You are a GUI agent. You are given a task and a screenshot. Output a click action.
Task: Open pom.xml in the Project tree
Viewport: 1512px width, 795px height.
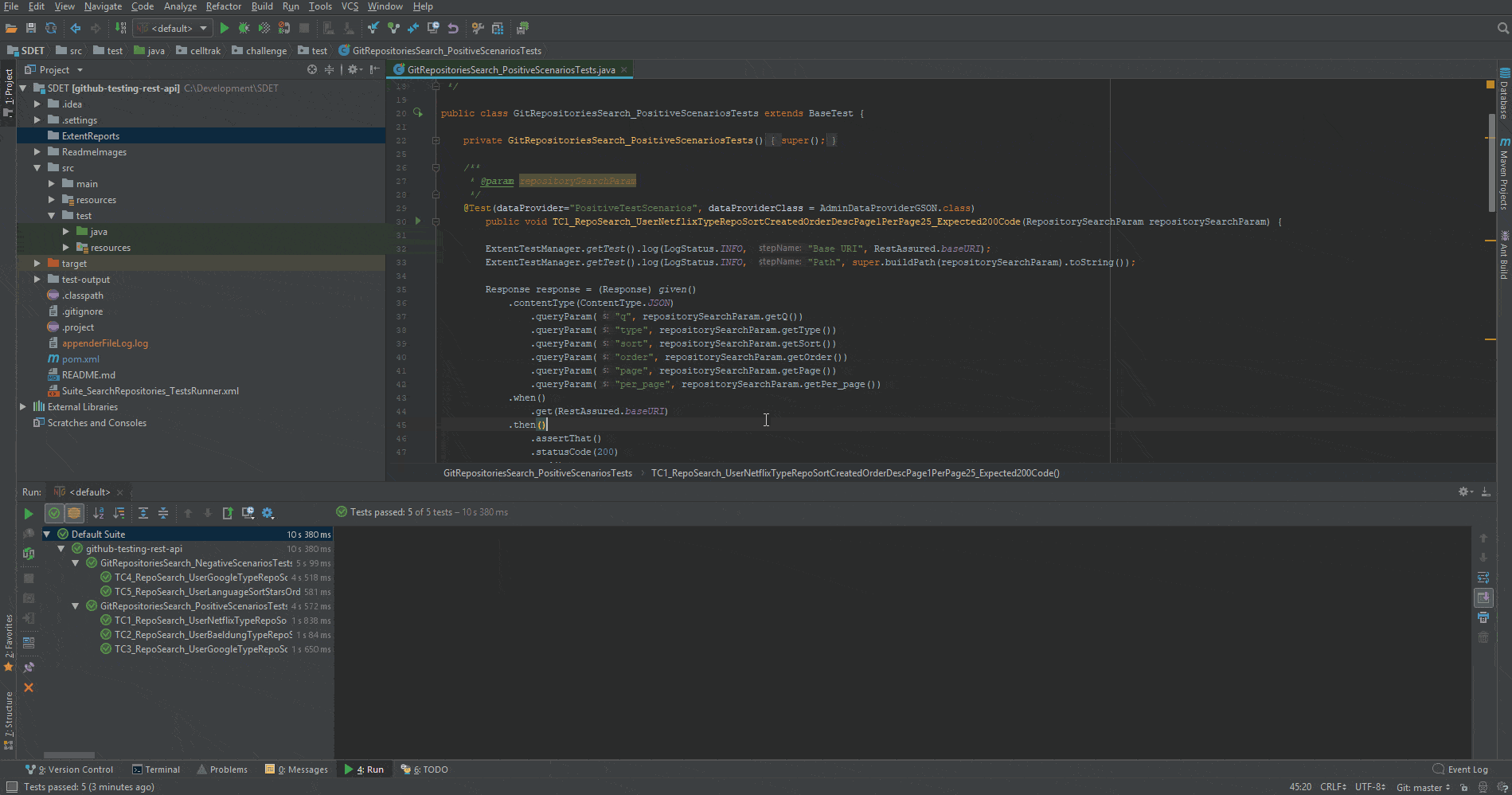(80, 359)
